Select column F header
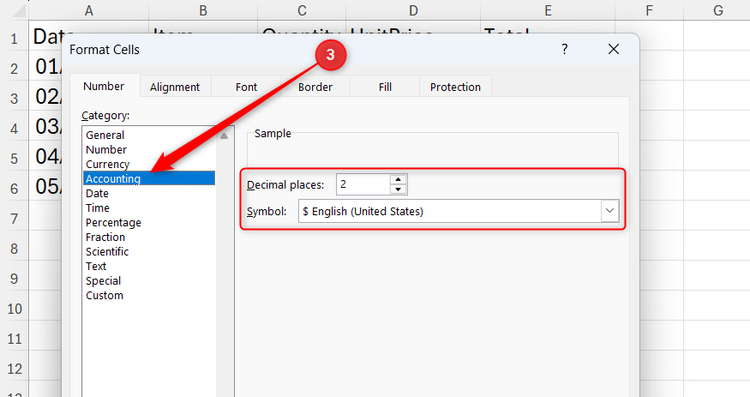750x397 pixels. tap(649, 10)
